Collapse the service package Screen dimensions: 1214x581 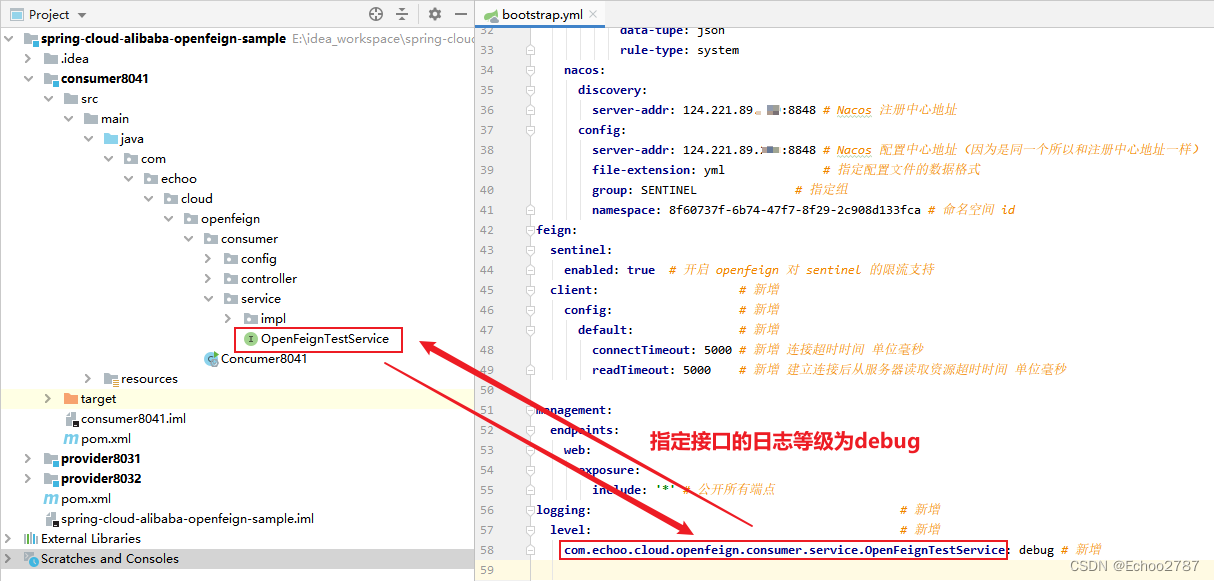pyautogui.click(x=208, y=299)
